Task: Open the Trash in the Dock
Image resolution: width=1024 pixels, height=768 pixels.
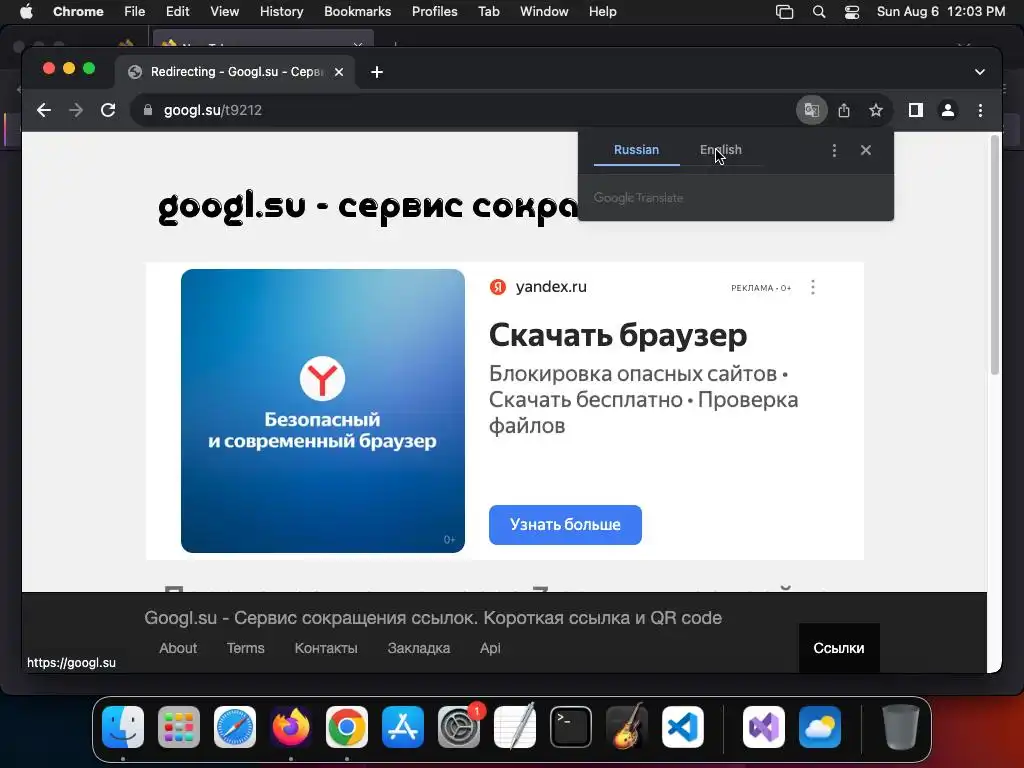Action: click(x=901, y=727)
